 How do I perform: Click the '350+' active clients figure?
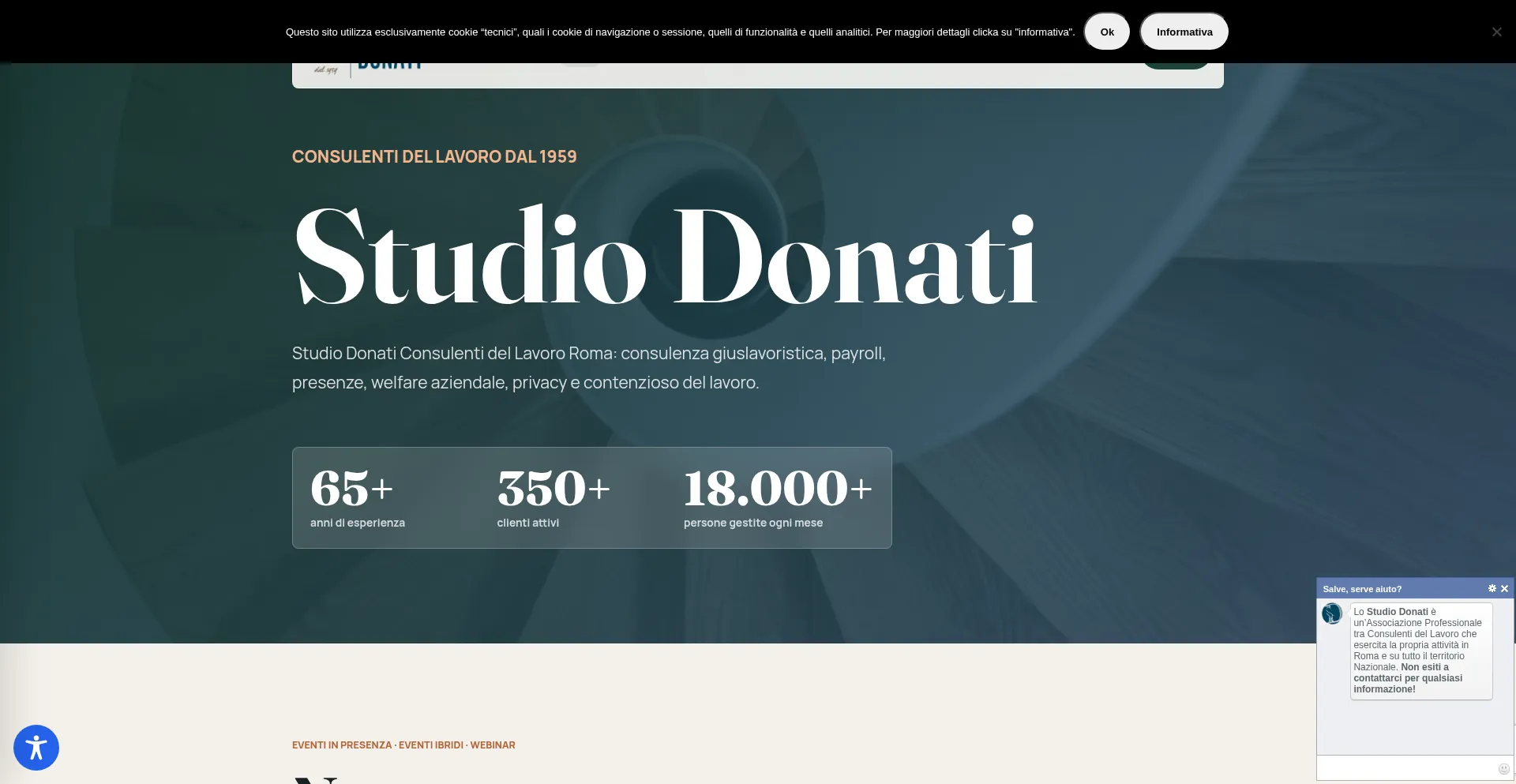tap(553, 488)
